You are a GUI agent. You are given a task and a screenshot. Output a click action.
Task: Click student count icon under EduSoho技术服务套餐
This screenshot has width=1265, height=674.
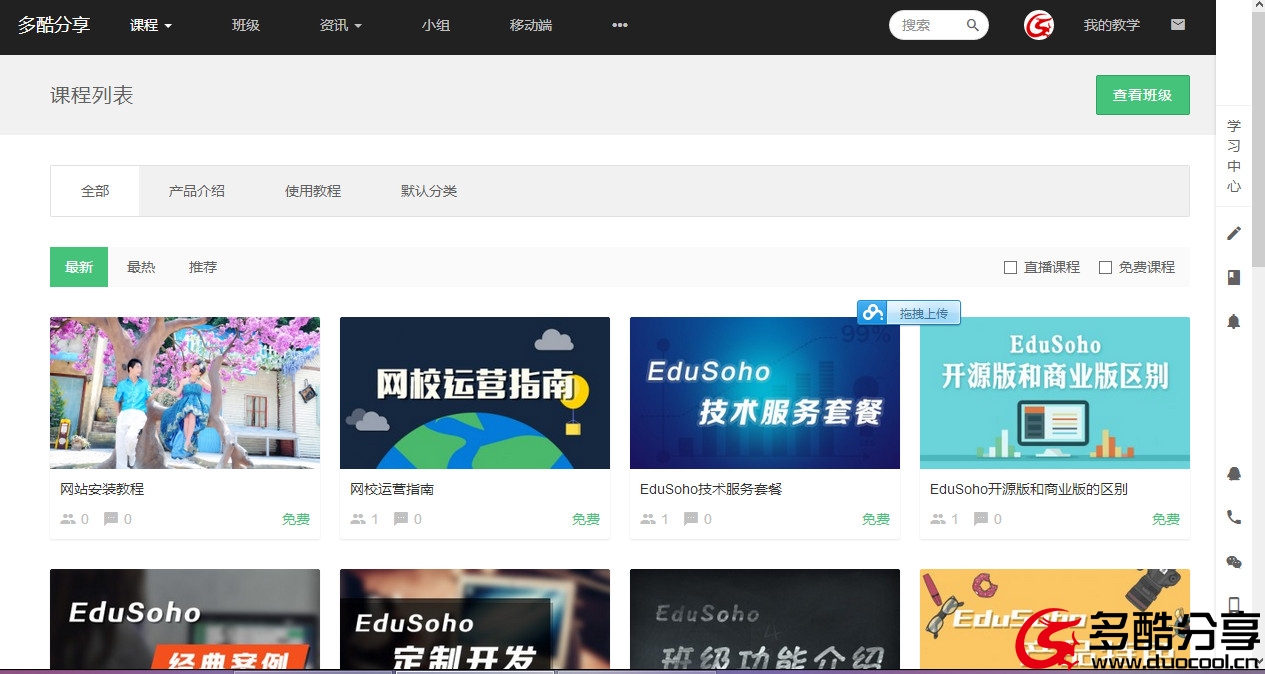click(x=648, y=519)
